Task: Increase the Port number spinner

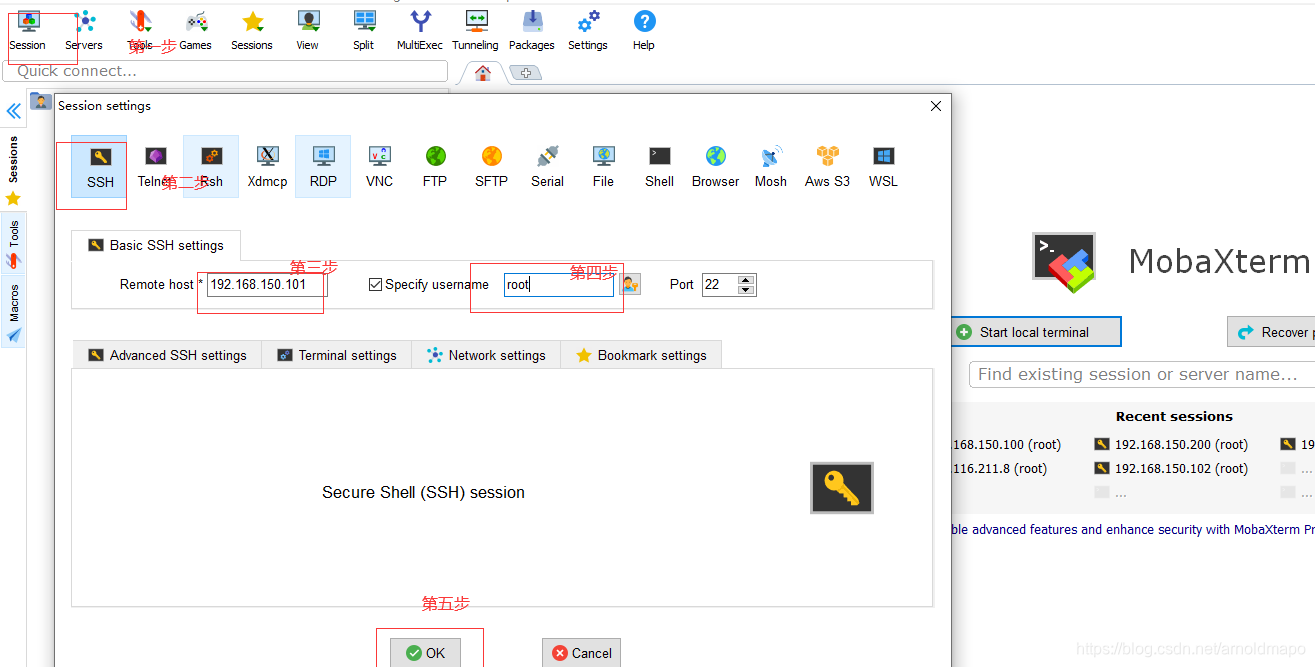Action: 746,279
